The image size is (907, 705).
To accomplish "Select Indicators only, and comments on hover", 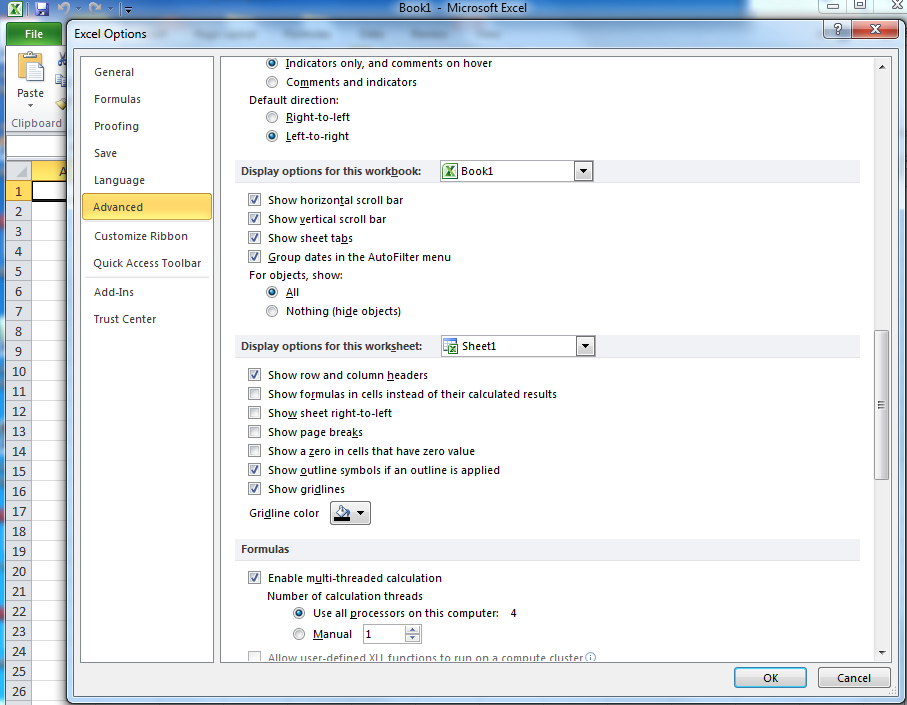I will coord(272,63).
